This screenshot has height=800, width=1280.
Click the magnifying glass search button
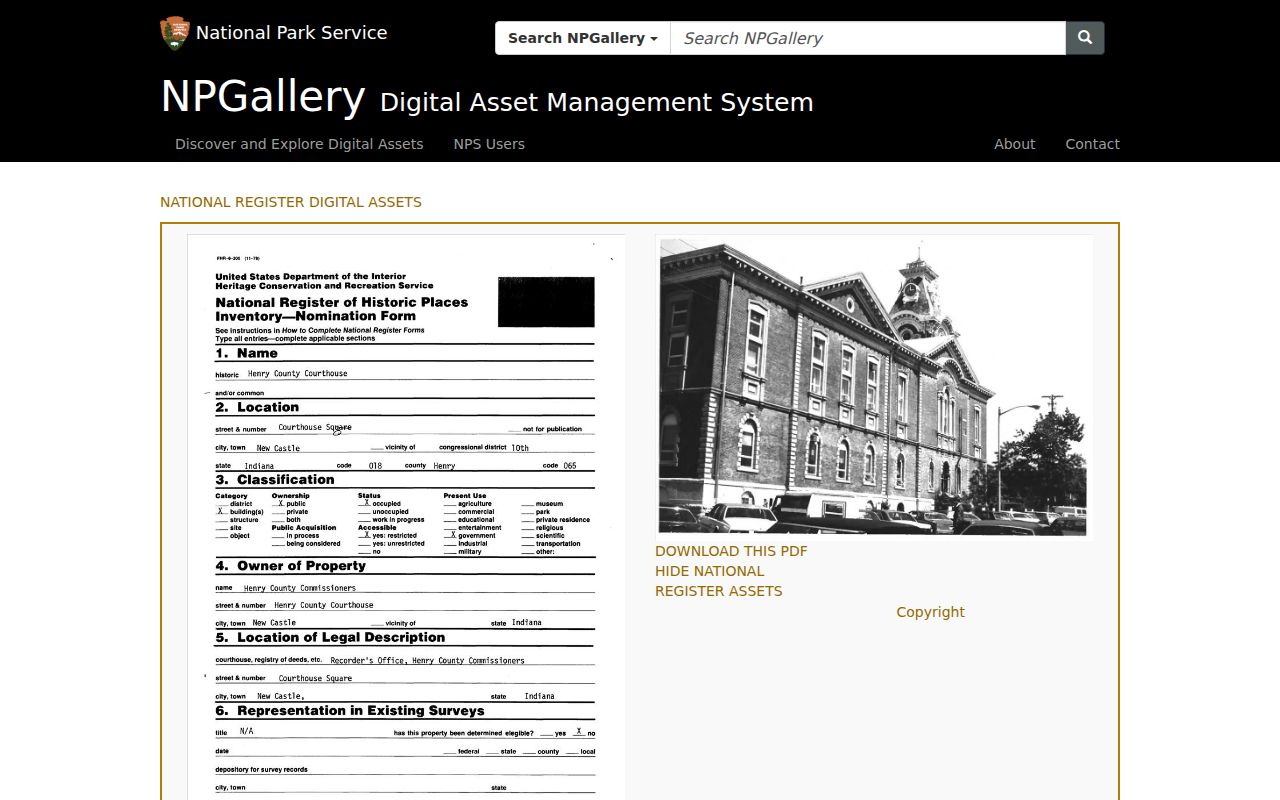(1085, 38)
